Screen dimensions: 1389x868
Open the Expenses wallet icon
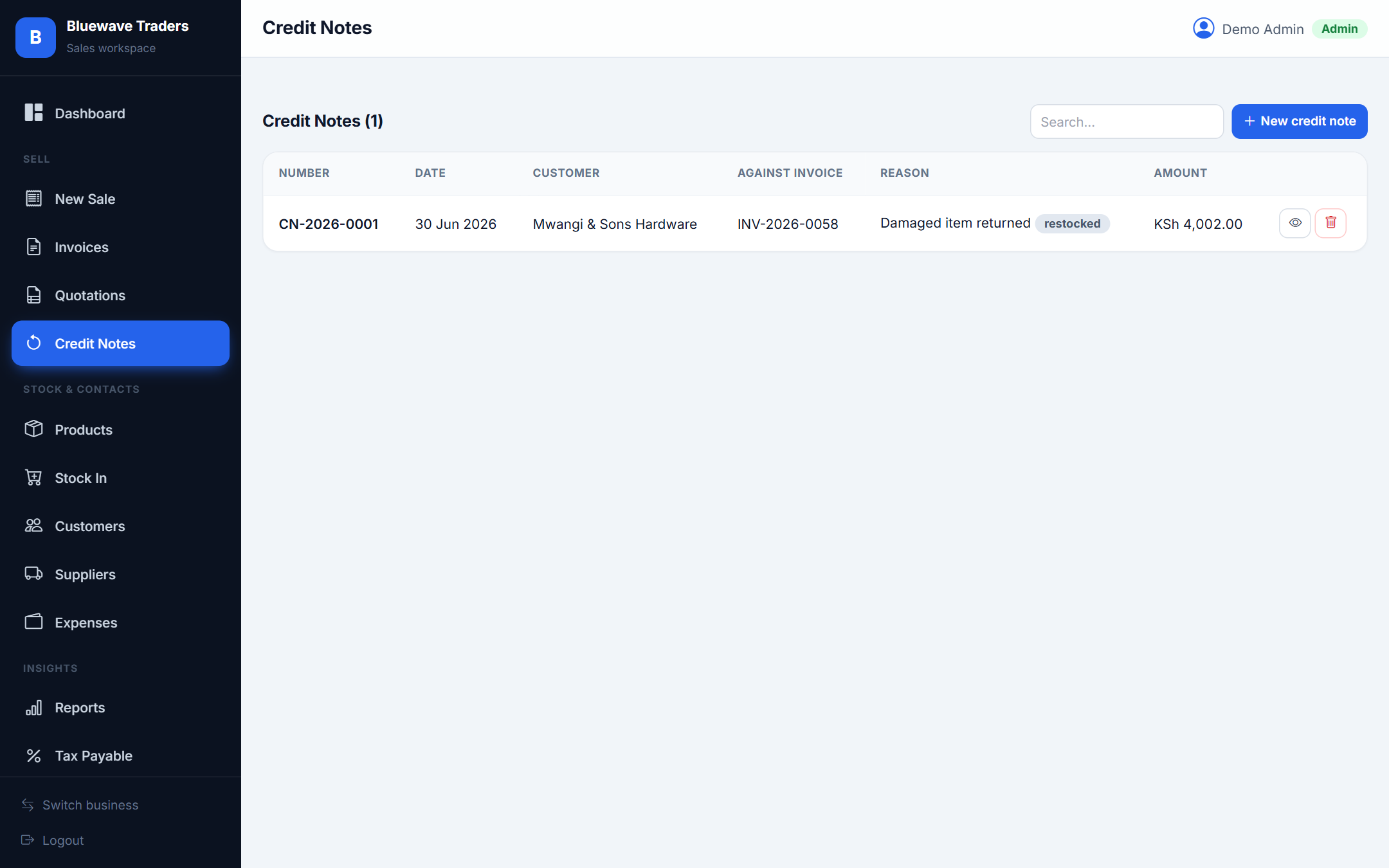coord(33,622)
